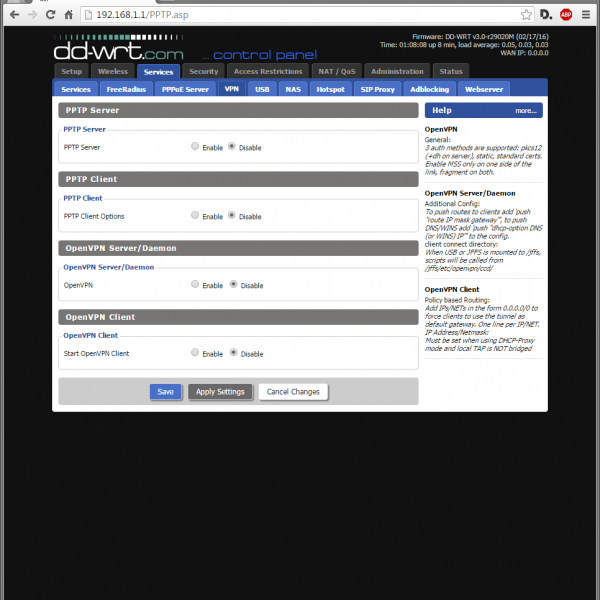Enable the PPTP Server radio button
Viewport: 600px width, 600px height.
click(x=194, y=146)
